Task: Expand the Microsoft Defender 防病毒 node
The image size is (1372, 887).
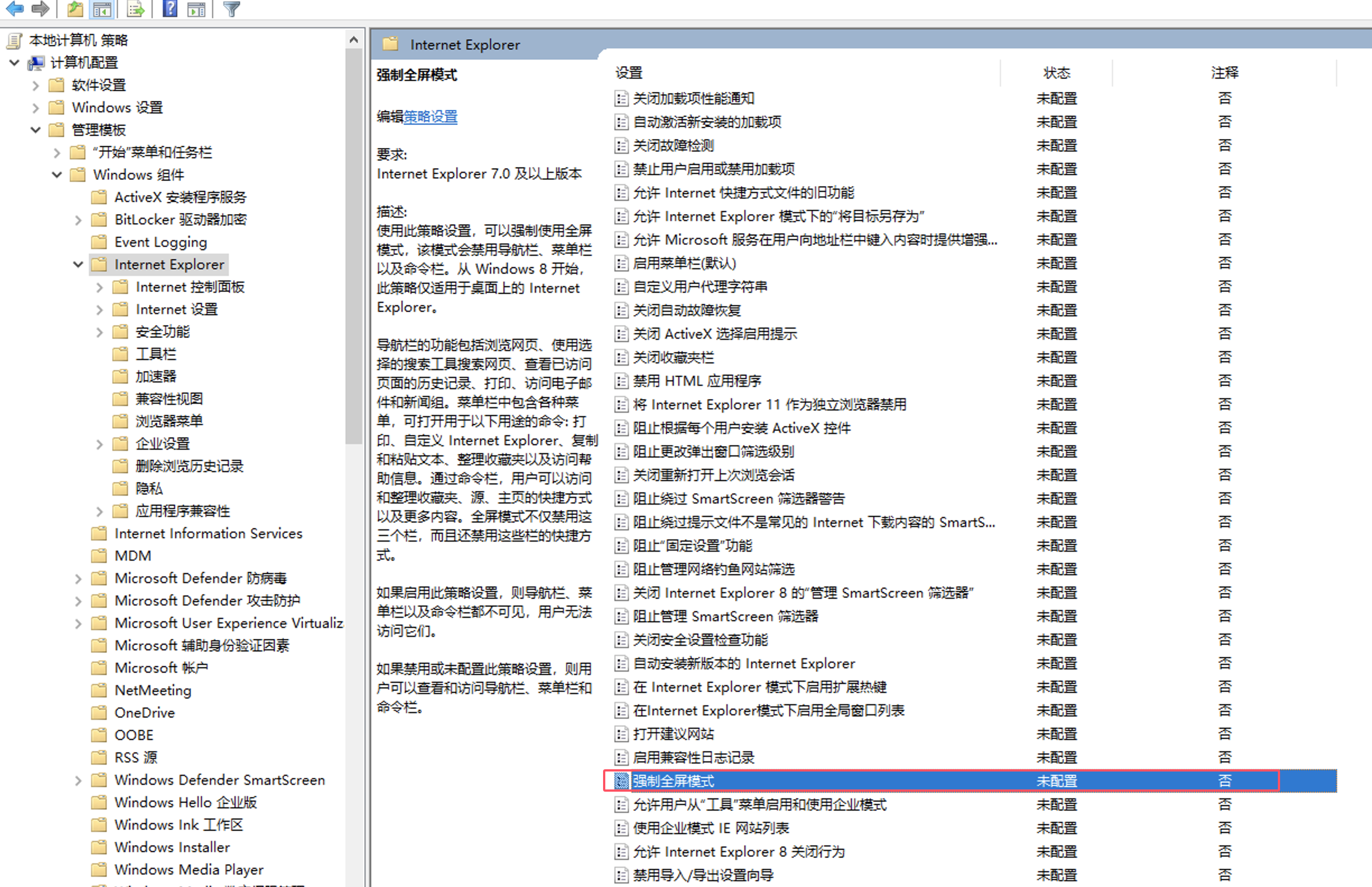Action: pyautogui.click(x=78, y=578)
